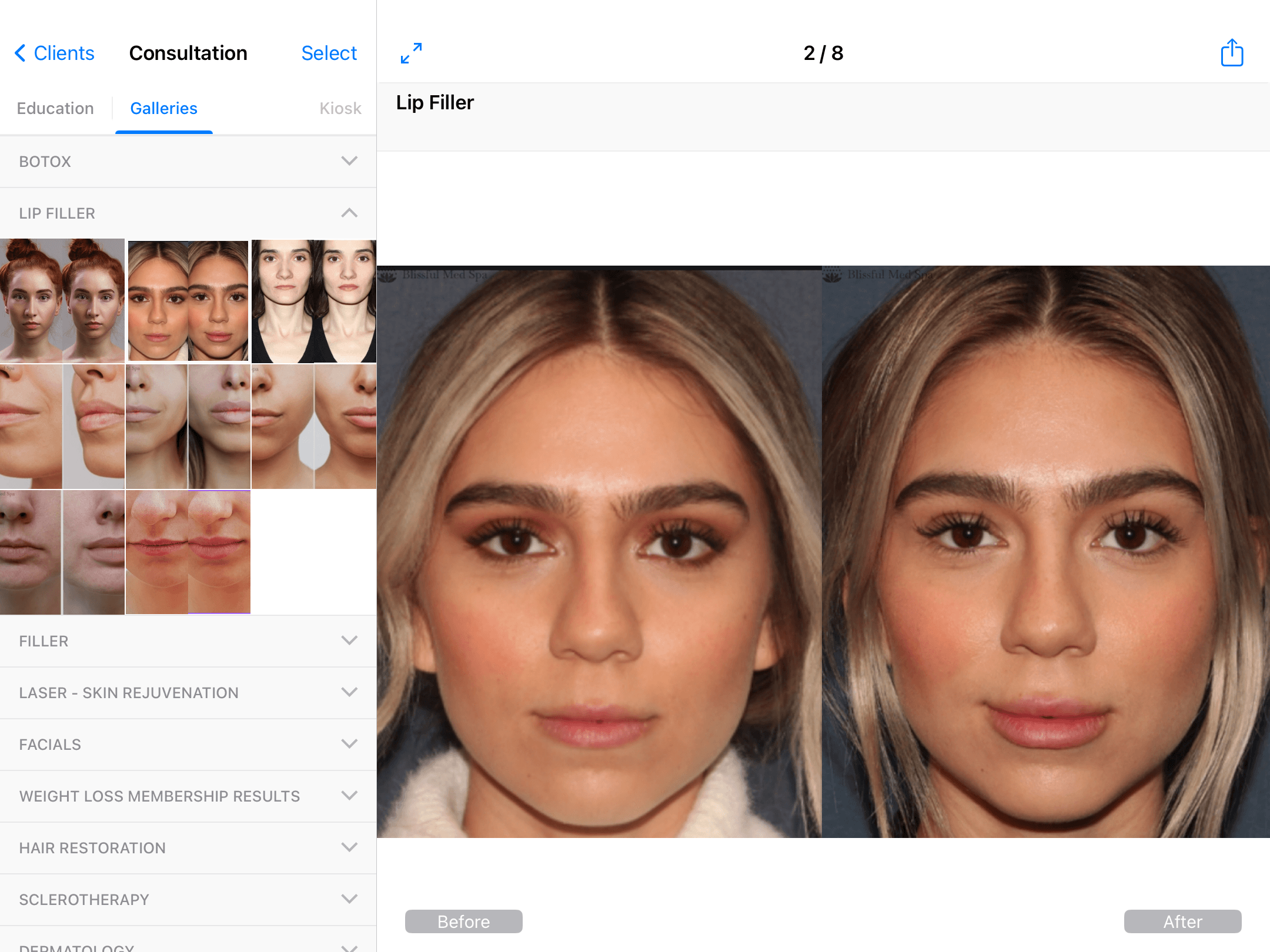The height and width of the screenshot is (952, 1270).
Task: Expand the SCLEROTHERAPY section
Action: [x=349, y=899]
